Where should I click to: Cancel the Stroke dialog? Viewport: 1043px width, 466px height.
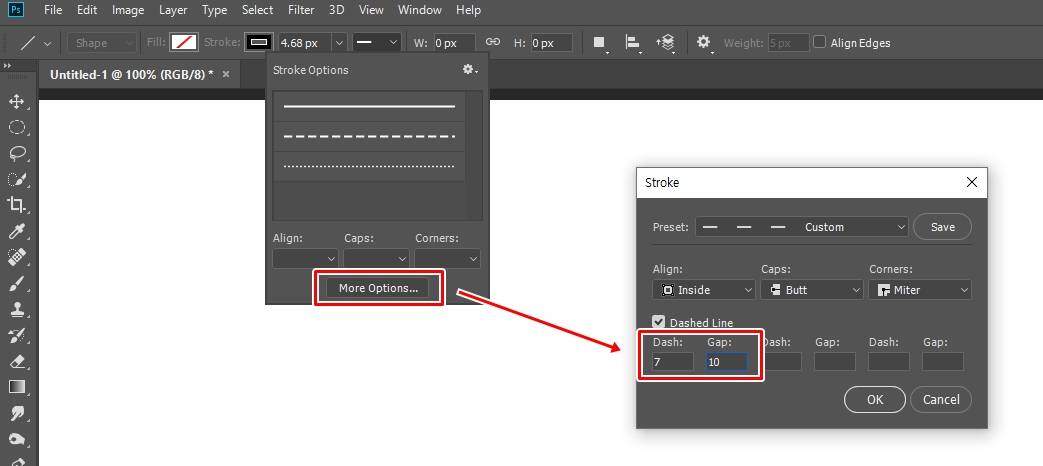[941, 400]
